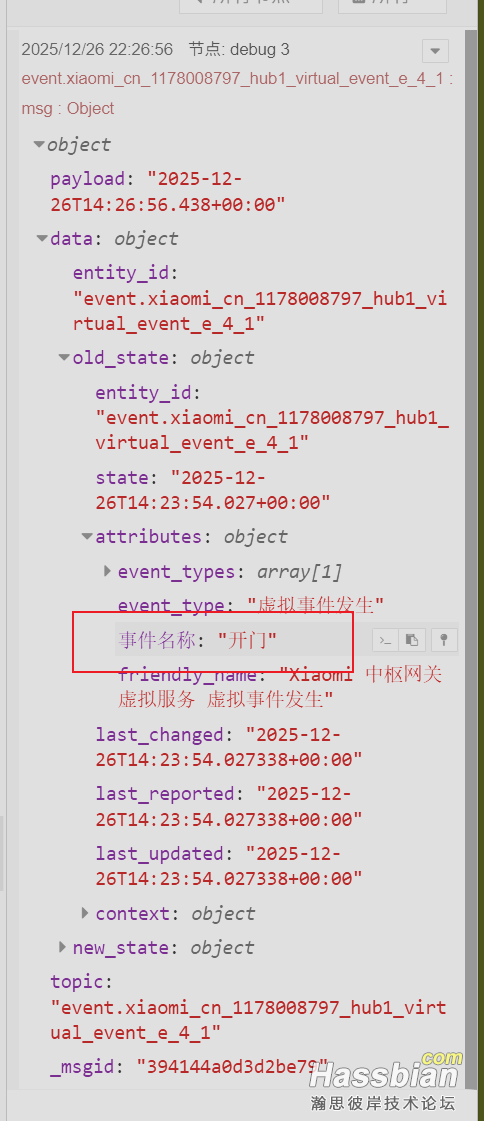Pin the 事件名称 property open

pyautogui.click(x=443, y=640)
